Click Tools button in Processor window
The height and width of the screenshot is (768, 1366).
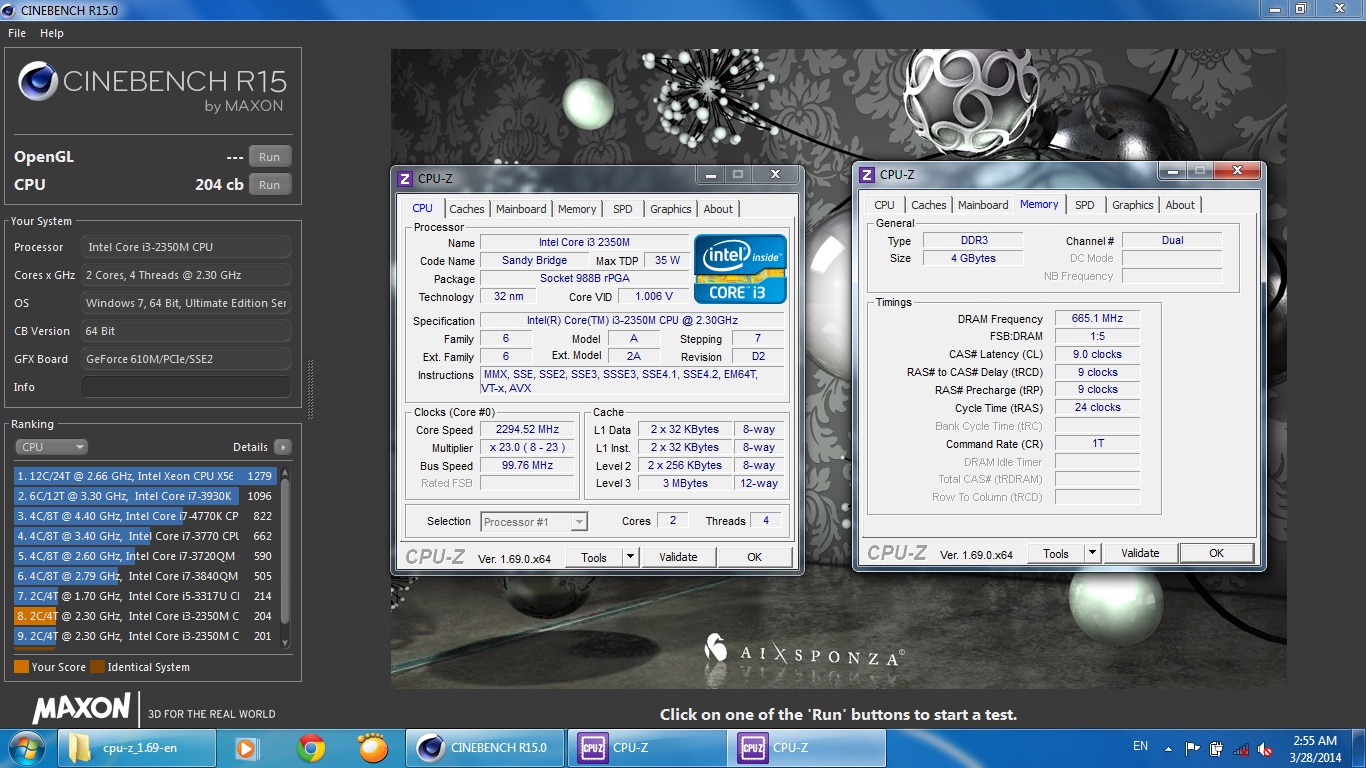coord(594,557)
